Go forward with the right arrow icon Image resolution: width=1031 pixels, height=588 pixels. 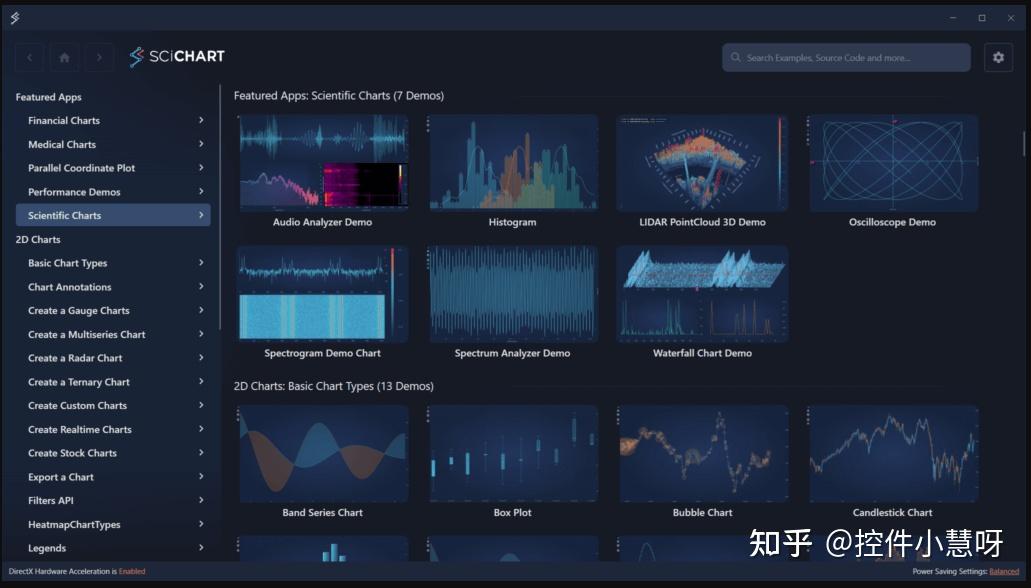point(99,58)
